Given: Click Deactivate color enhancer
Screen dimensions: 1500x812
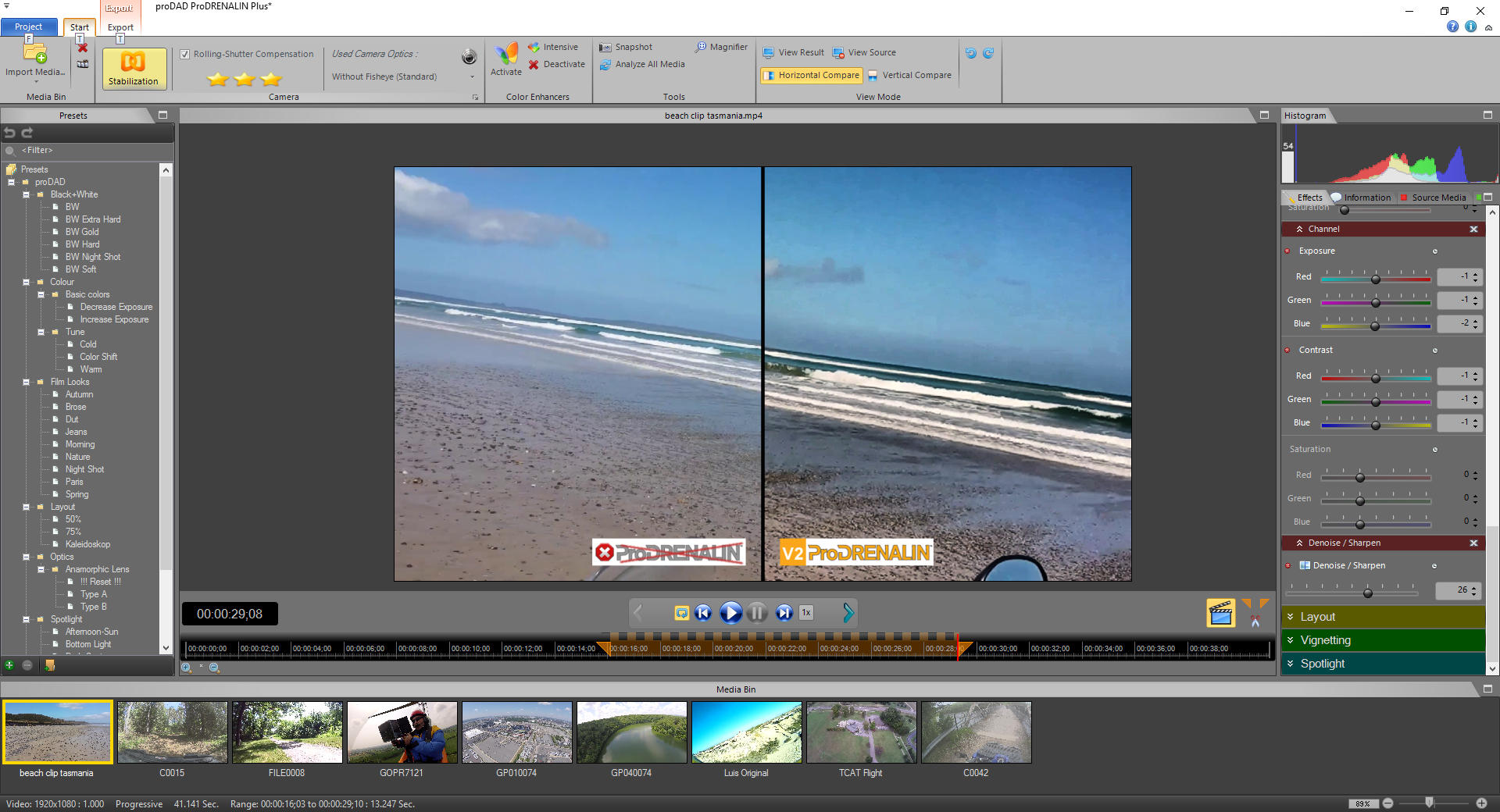Looking at the screenshot, I should click(x=556, y=64).
